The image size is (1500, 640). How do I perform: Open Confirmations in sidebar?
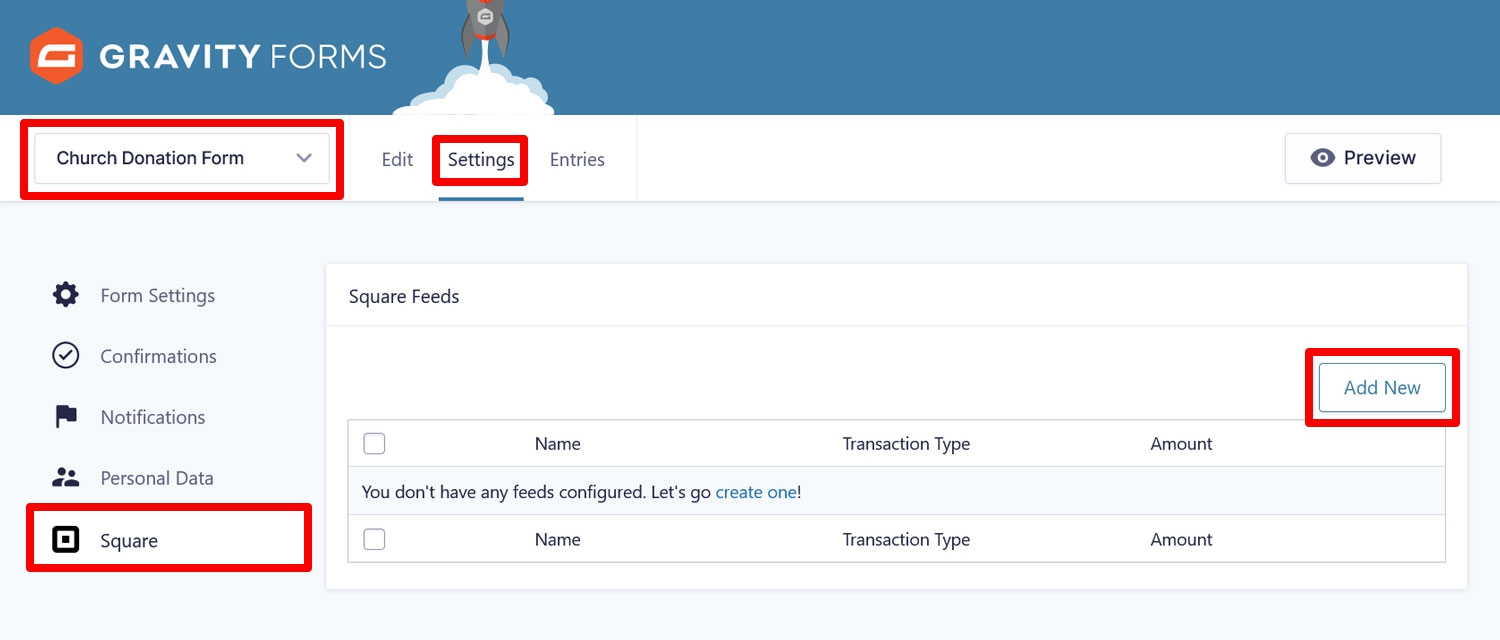158,356
